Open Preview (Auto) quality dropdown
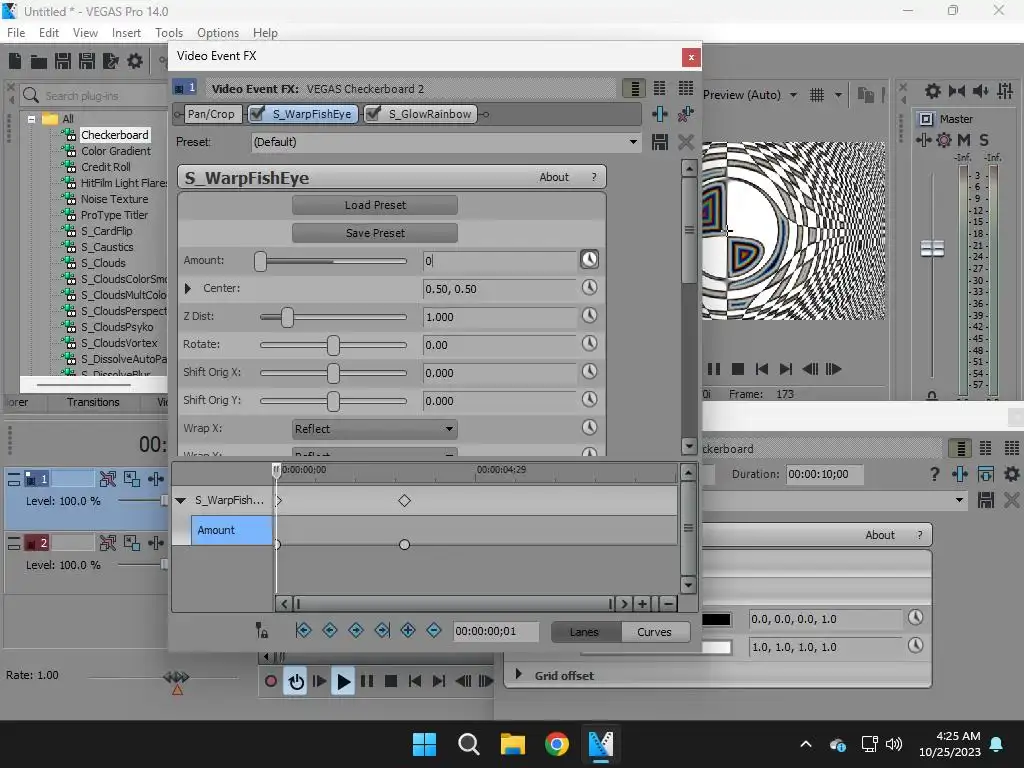This screenshot has width=1024, height=768. [793, 95]
